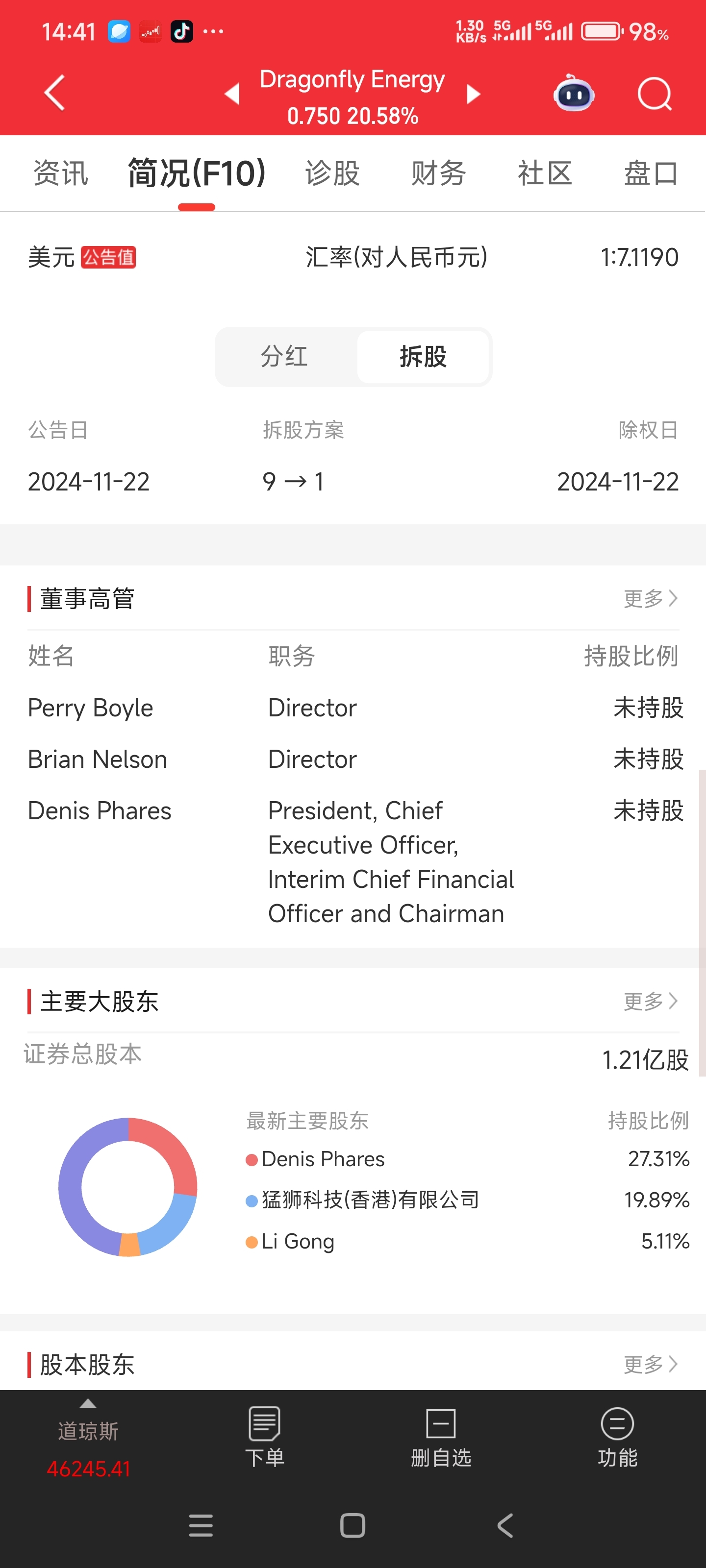Expand 主要大股东 with 更多 chevron
The width and height of the screenshot is (706, 1568).
click(651, 1001)
